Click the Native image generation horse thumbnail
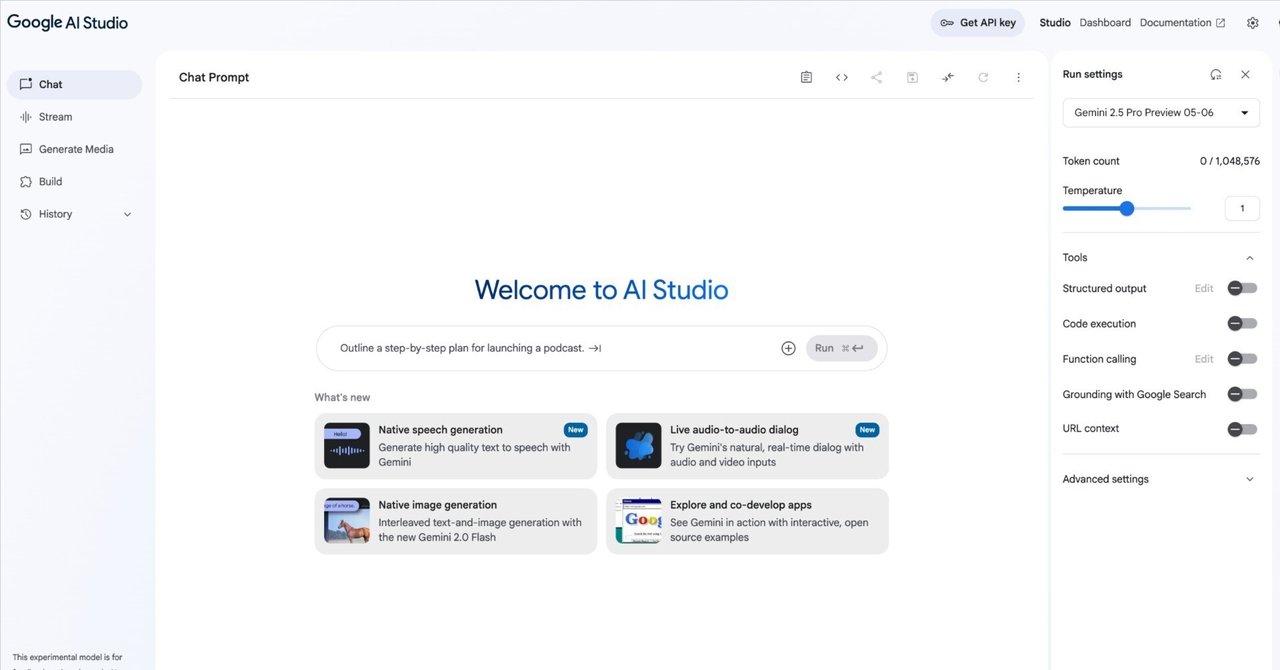Image resolution: width=1280 pixels, height=670 pixels. click(347, 521)
